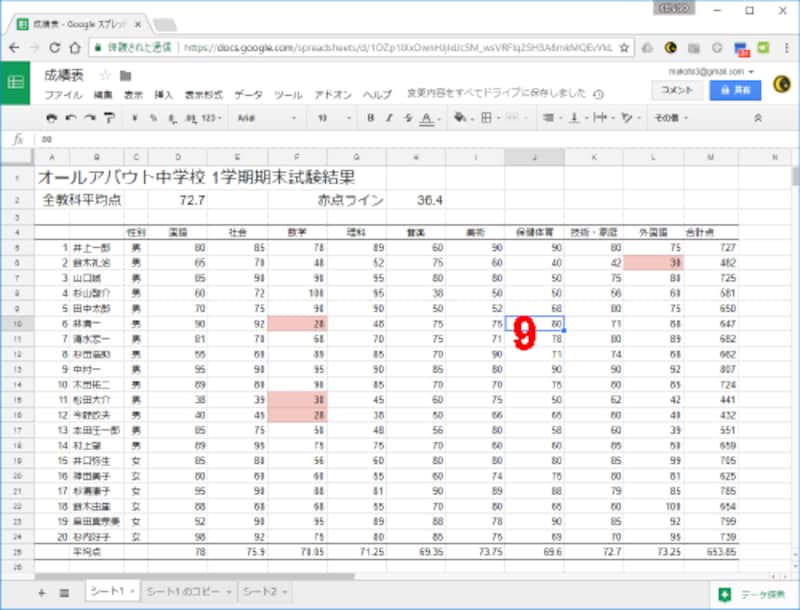Open the Google Sheets home icon

tap(16, 83)
